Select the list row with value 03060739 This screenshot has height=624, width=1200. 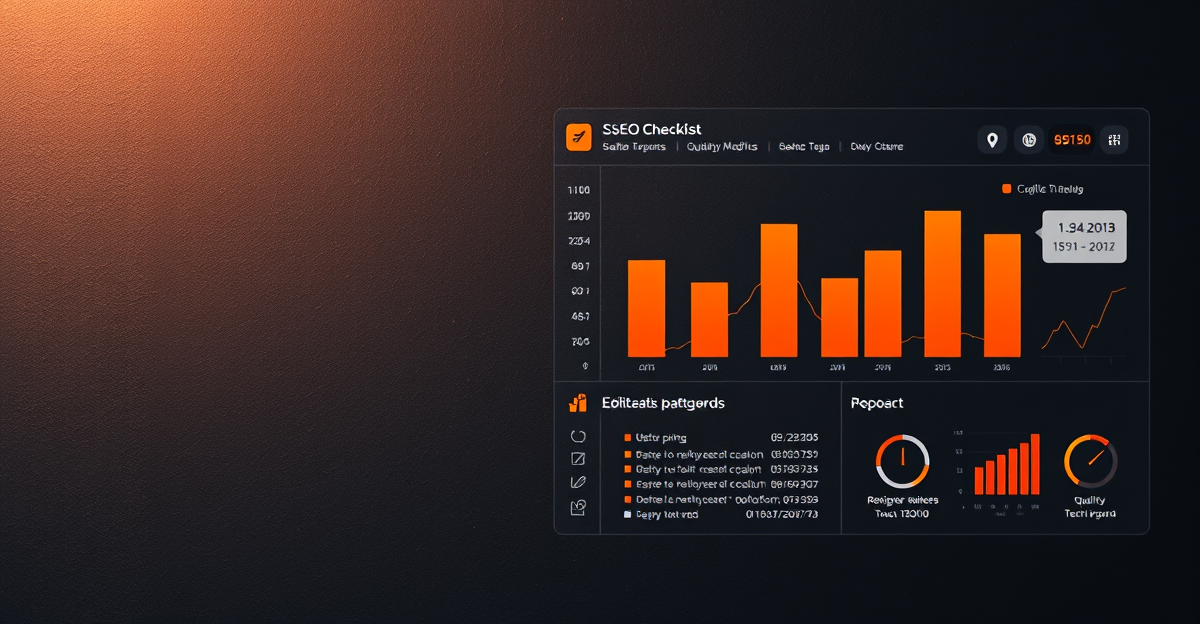721,454
